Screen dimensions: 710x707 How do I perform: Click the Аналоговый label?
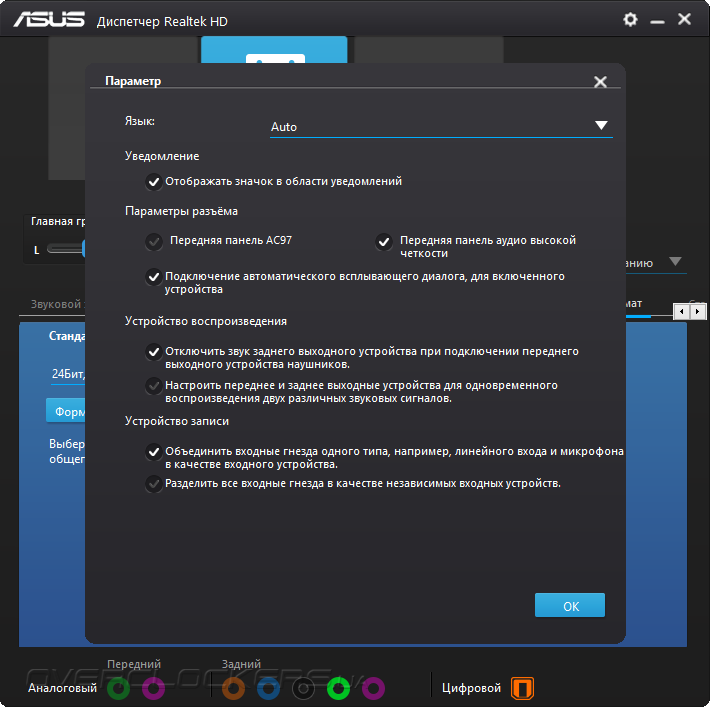[x=62, y=688]
